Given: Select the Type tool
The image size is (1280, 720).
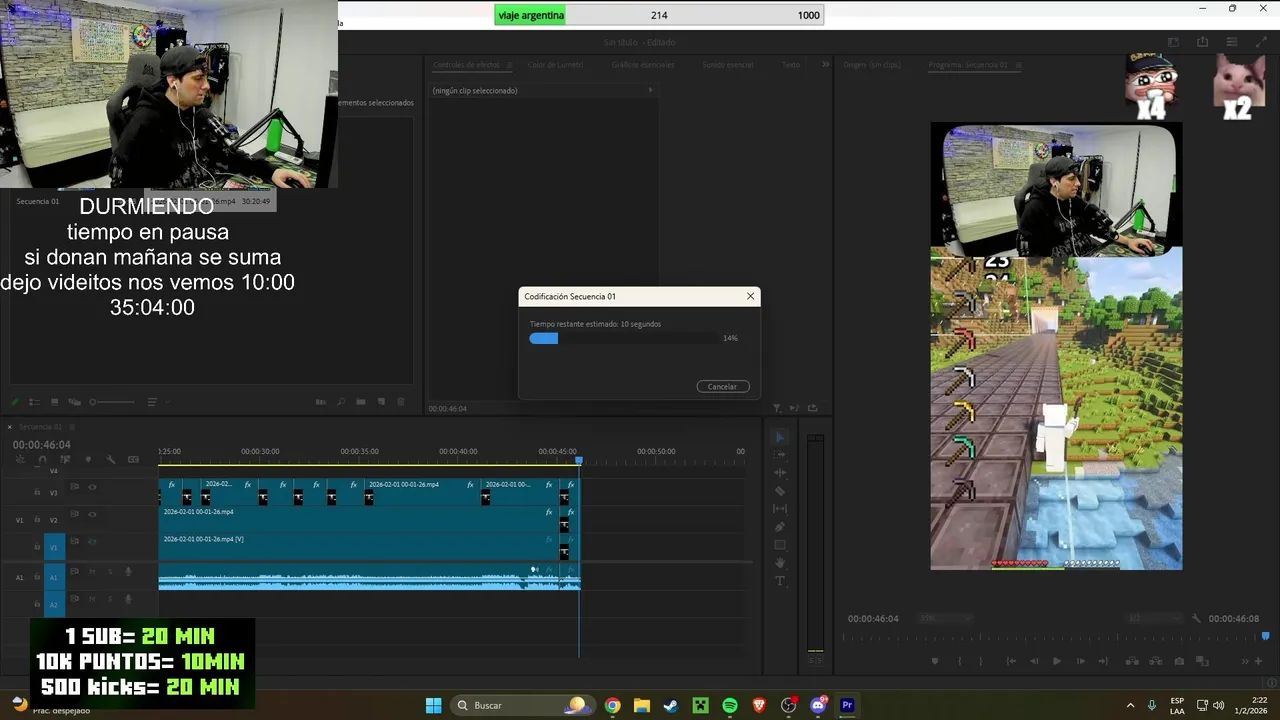Looking at the screenshot, I should pos(780,581).
